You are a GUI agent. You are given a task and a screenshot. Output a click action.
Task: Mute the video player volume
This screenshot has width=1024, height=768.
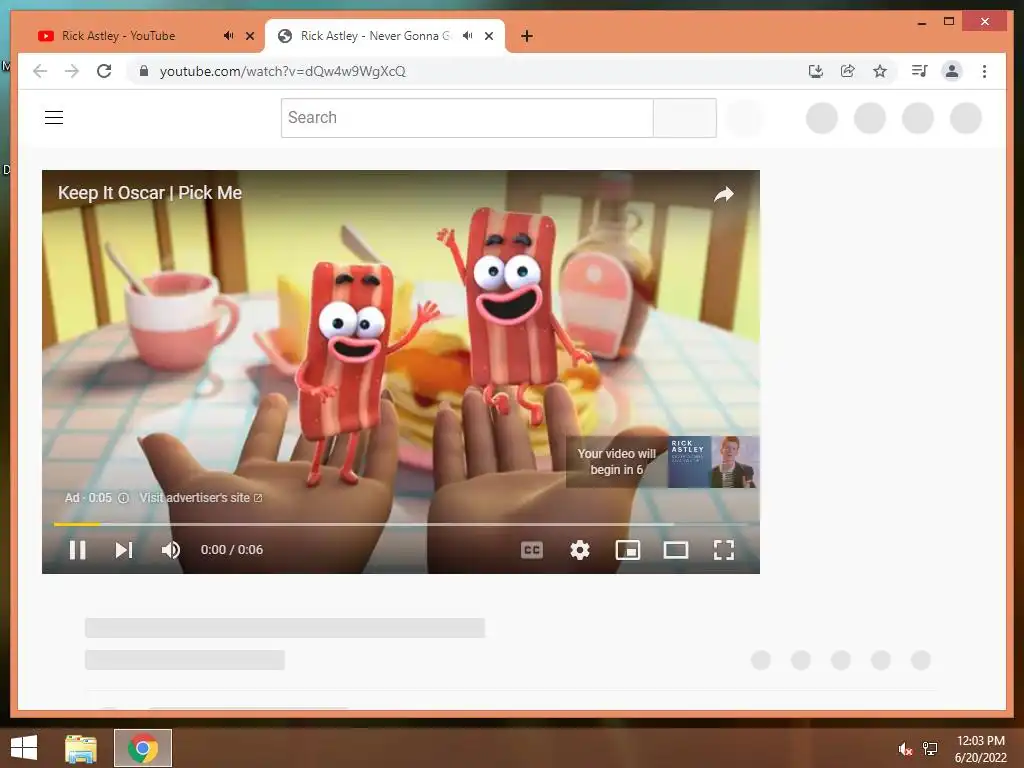(x=170, y=550)
